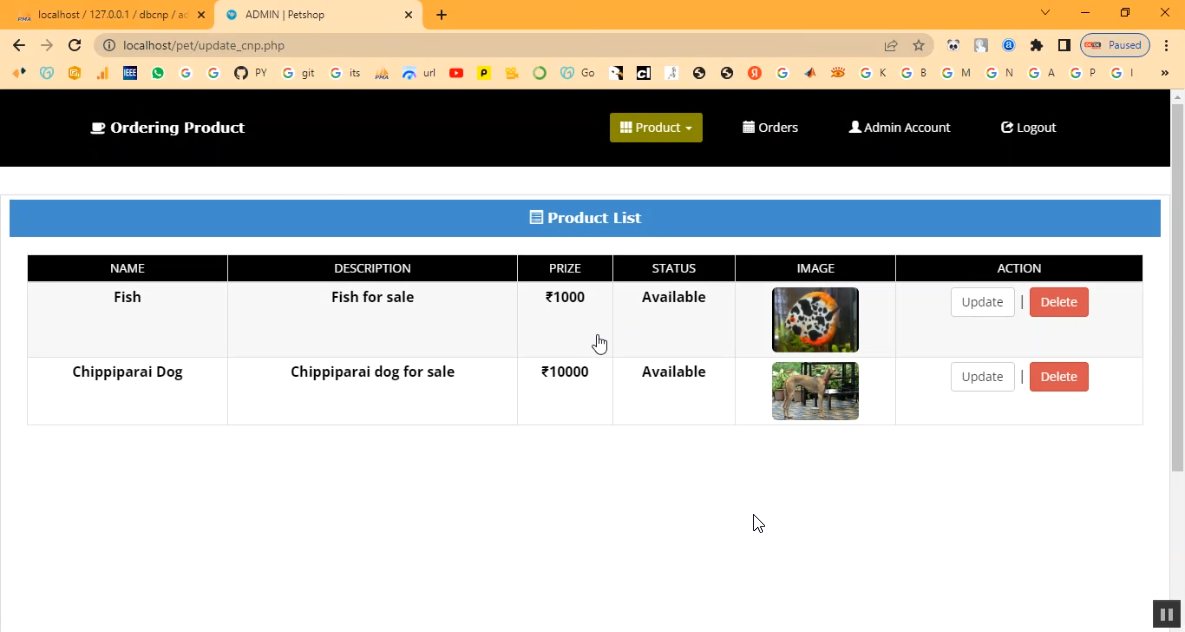Open the GitHub PY bookmark
The height and width of the screenshot is (632, 1185).
[x=250, y=73]
